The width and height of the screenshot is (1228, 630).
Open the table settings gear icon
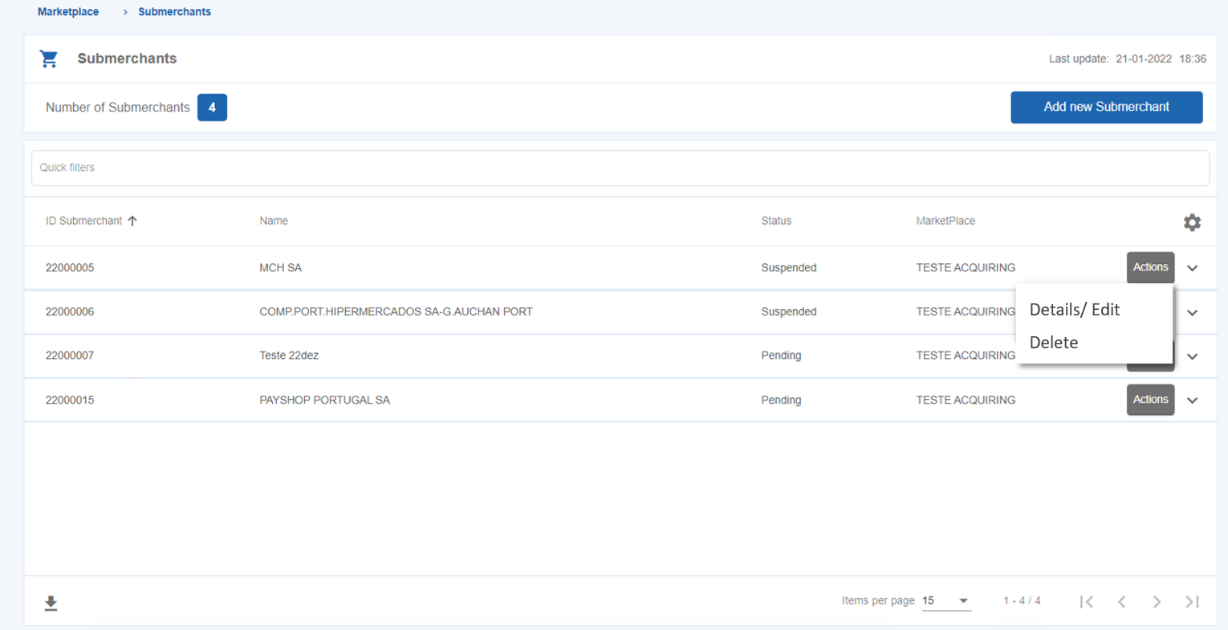tap(1192, 222)
